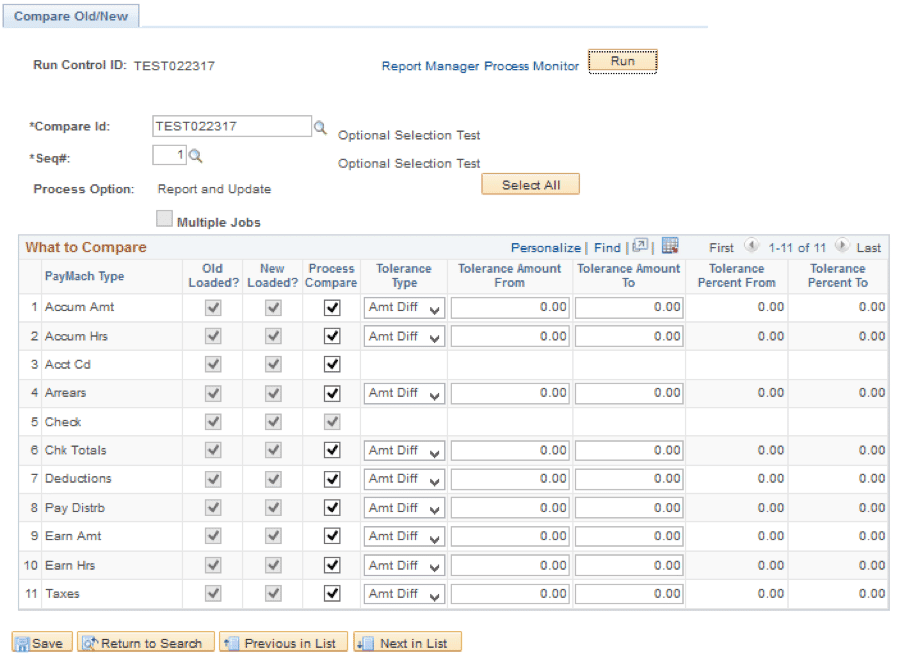
Task: Select the Compare Old/New tab
Action: point(71,16)
